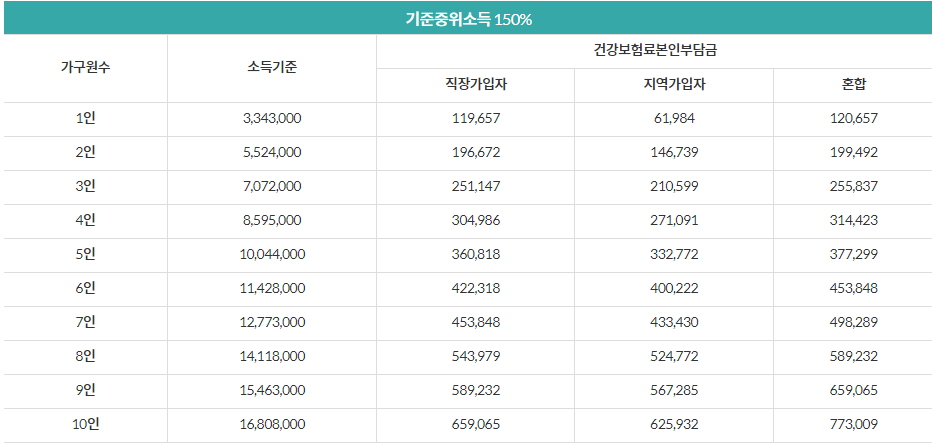
Task: Select the 가구원수 column header
Action: pyautogui.click(x=86, y=68)
